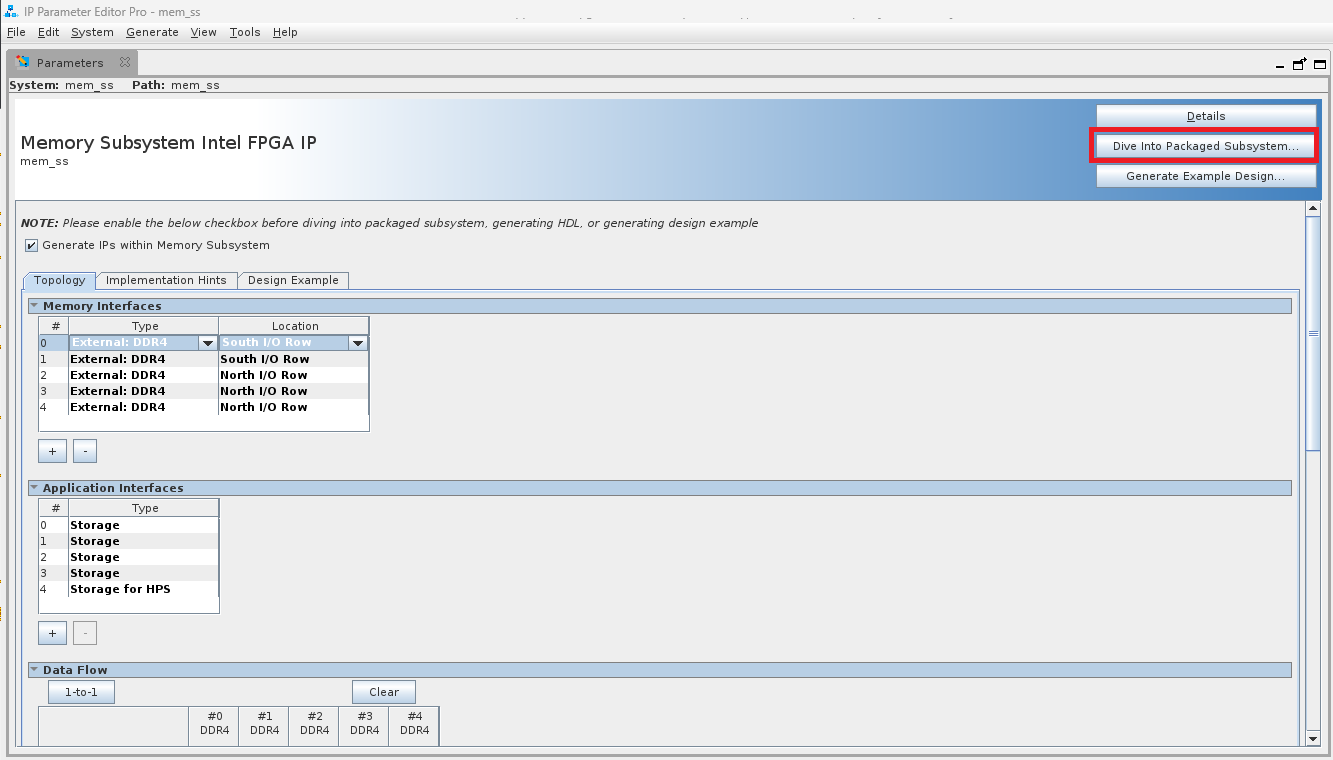Viewport: 1333px width, 760px height.
Task: Minimize the Parameters panel
Action: (x=1280, y=64)
